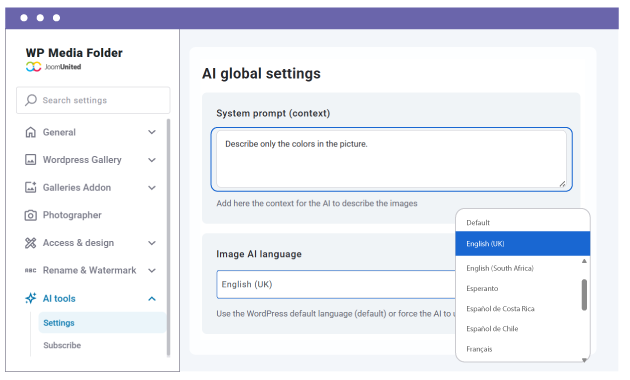Open Galleries Addon settings
630x380 pixels.
coord(77,188)
